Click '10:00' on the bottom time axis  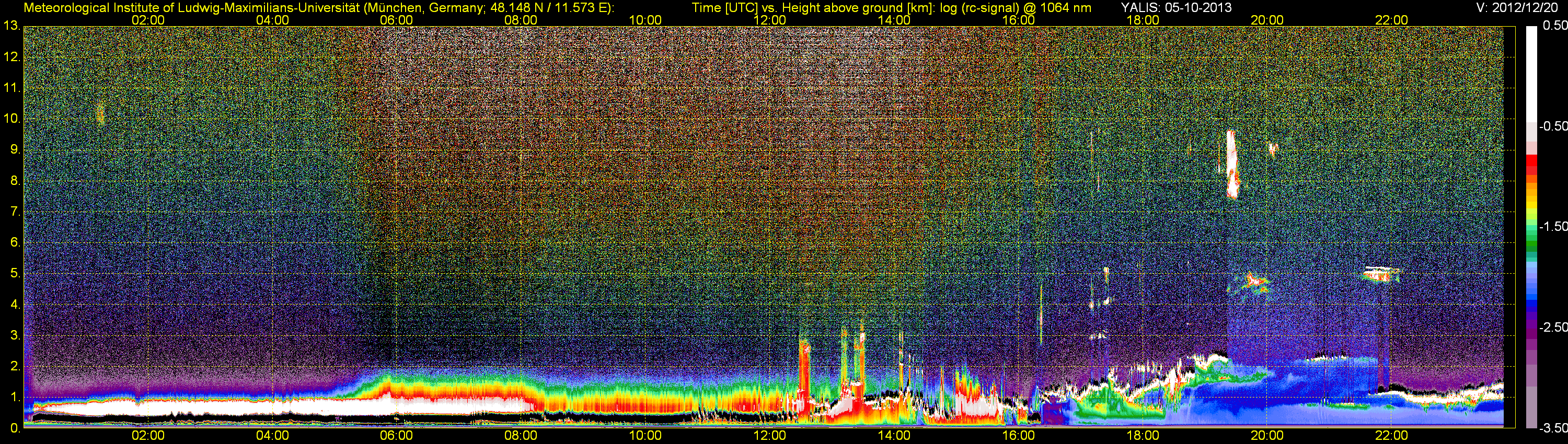(645, 436)
